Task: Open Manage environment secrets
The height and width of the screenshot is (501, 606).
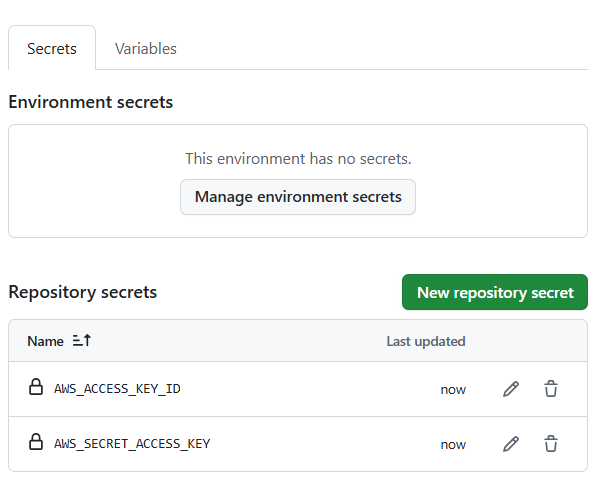Action: [x=298, y=197]
